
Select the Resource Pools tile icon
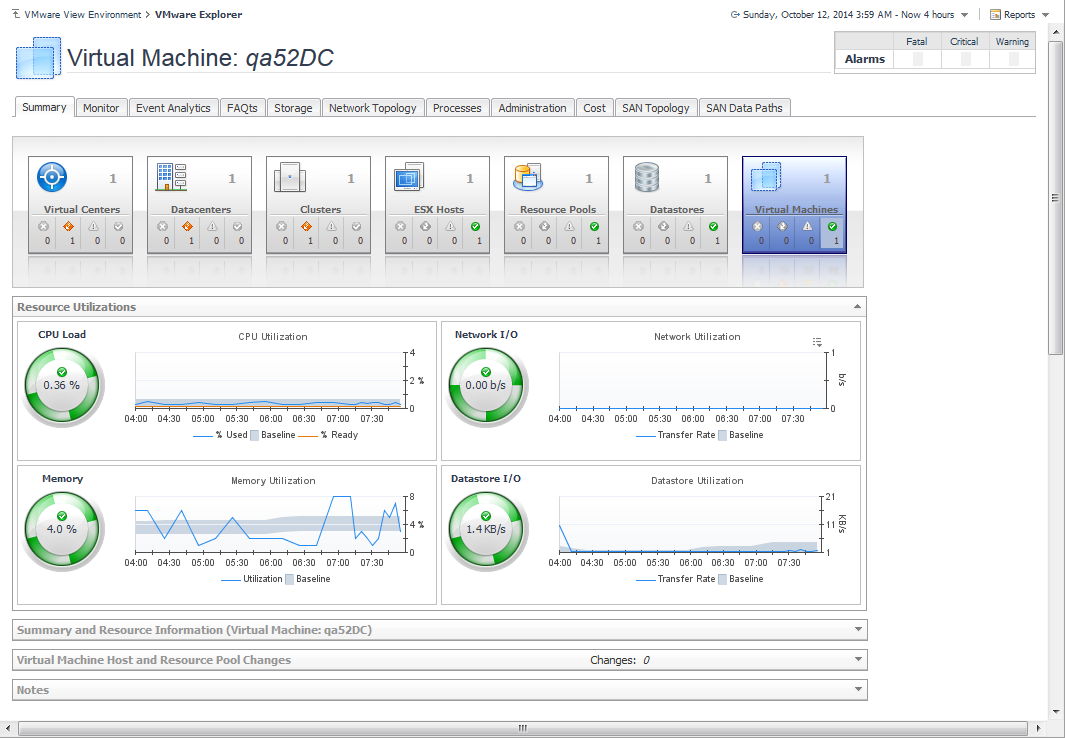527,178
